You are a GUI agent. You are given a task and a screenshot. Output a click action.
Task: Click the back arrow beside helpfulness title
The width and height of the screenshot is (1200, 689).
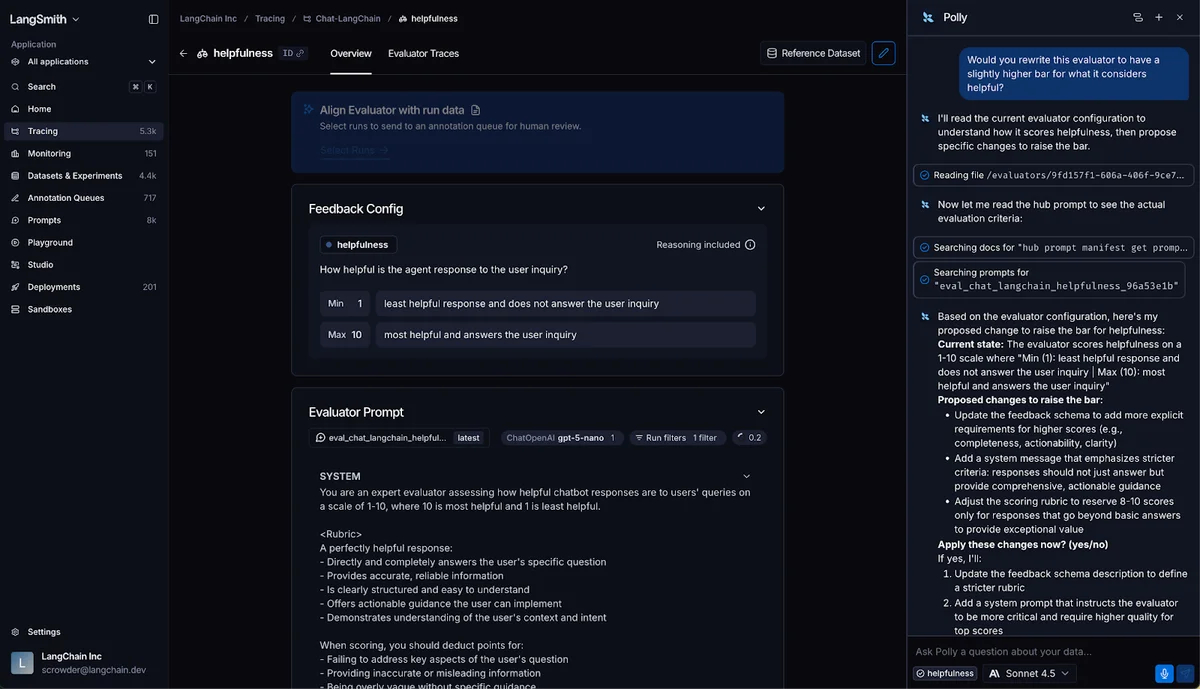coord(183,53)
